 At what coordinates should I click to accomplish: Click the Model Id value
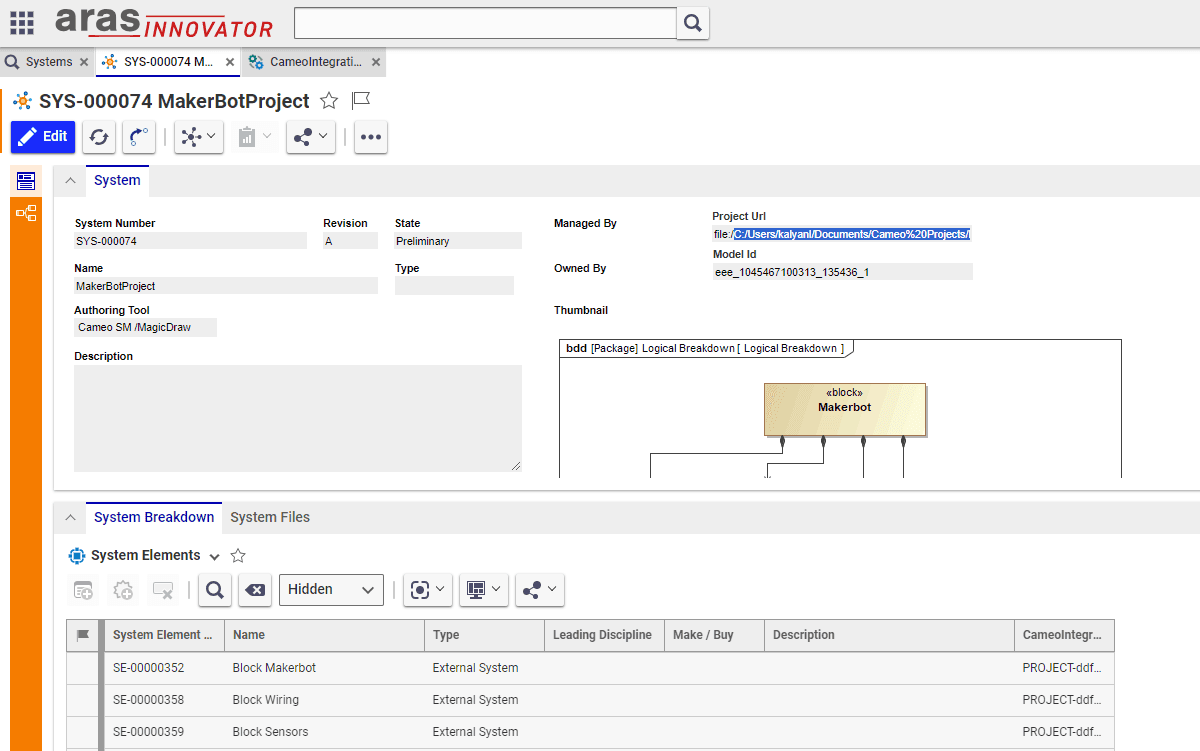(842, 272)
